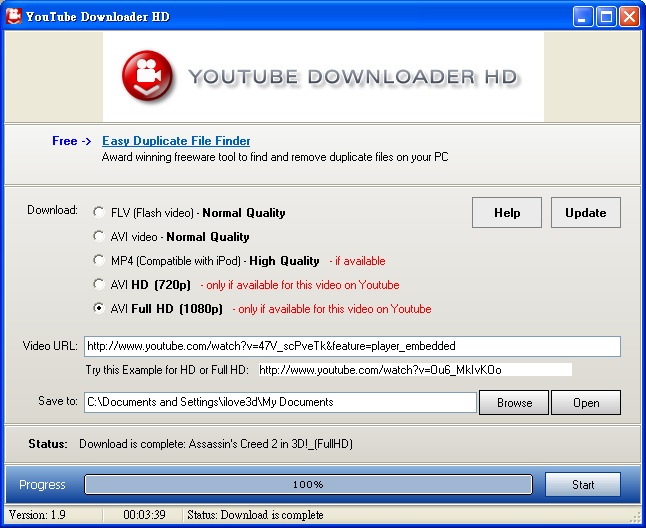Screen dimensions: 646x528
Task: Click the YouTube Downloader HD title bar icon
Action: tap(13, 16)
